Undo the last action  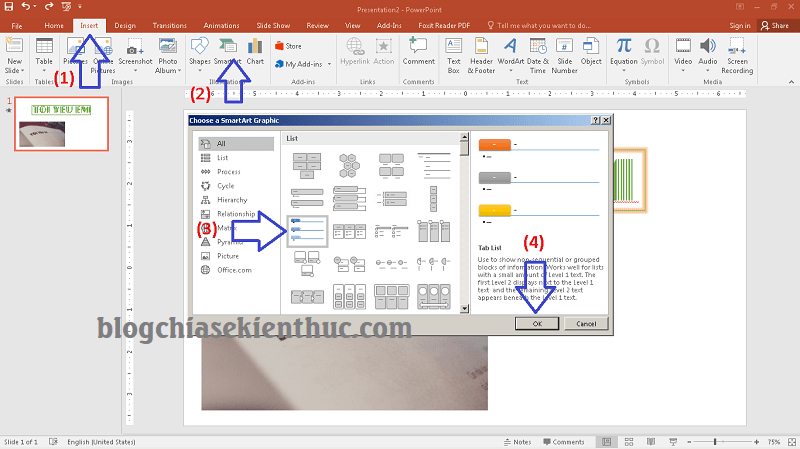coord(25,7)
